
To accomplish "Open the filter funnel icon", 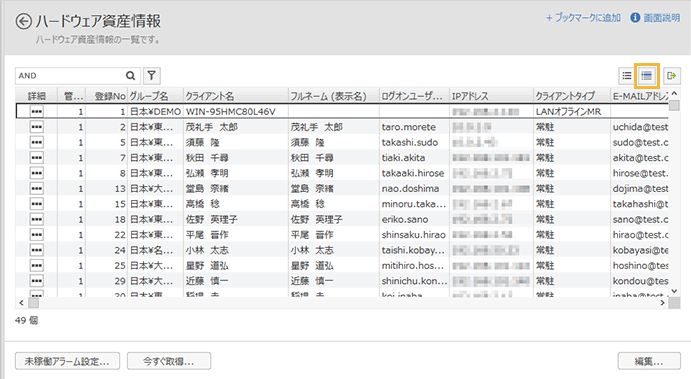I will click(152, 76).
